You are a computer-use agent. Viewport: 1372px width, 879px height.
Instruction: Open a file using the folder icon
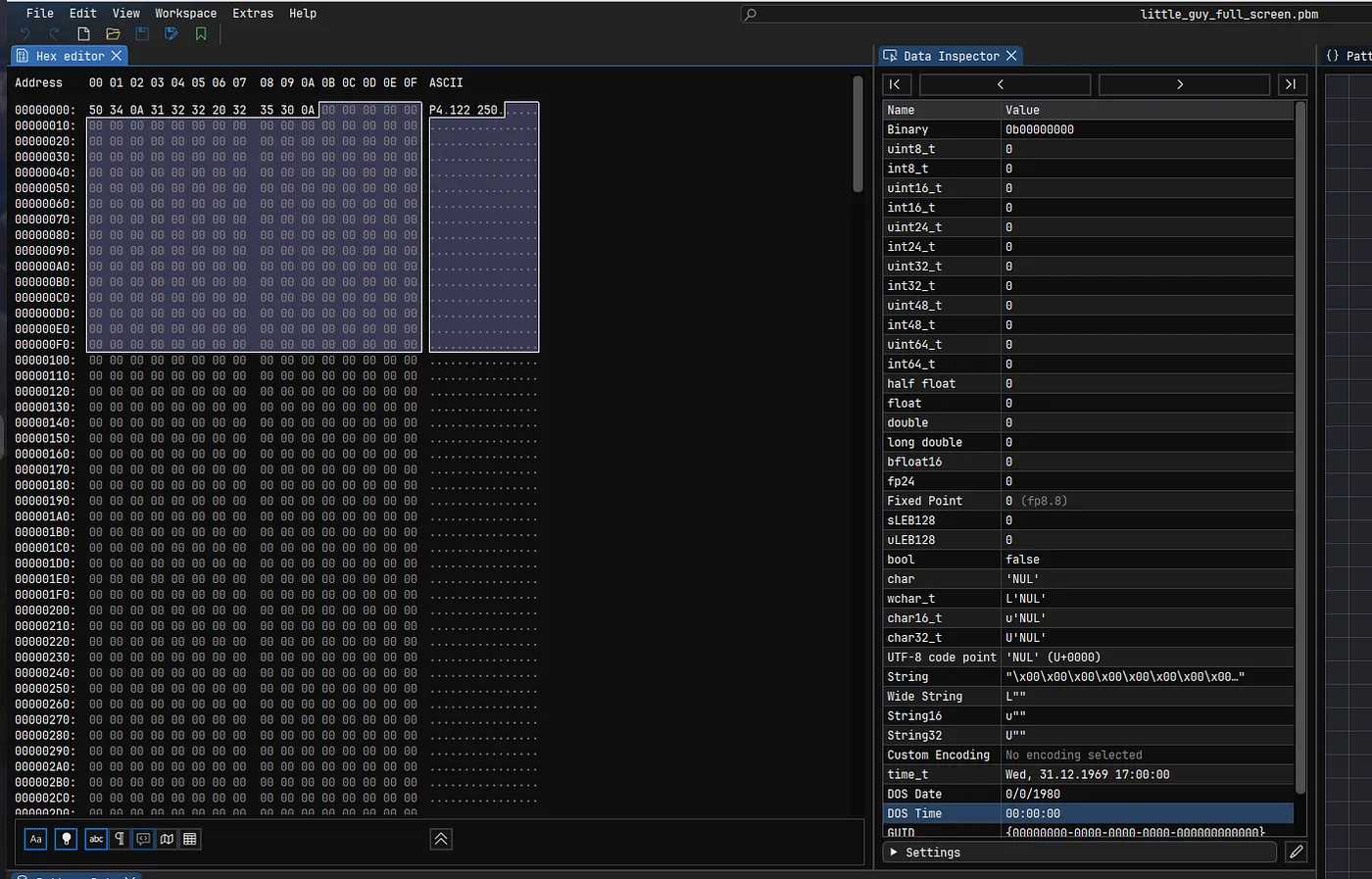point(113,34)
